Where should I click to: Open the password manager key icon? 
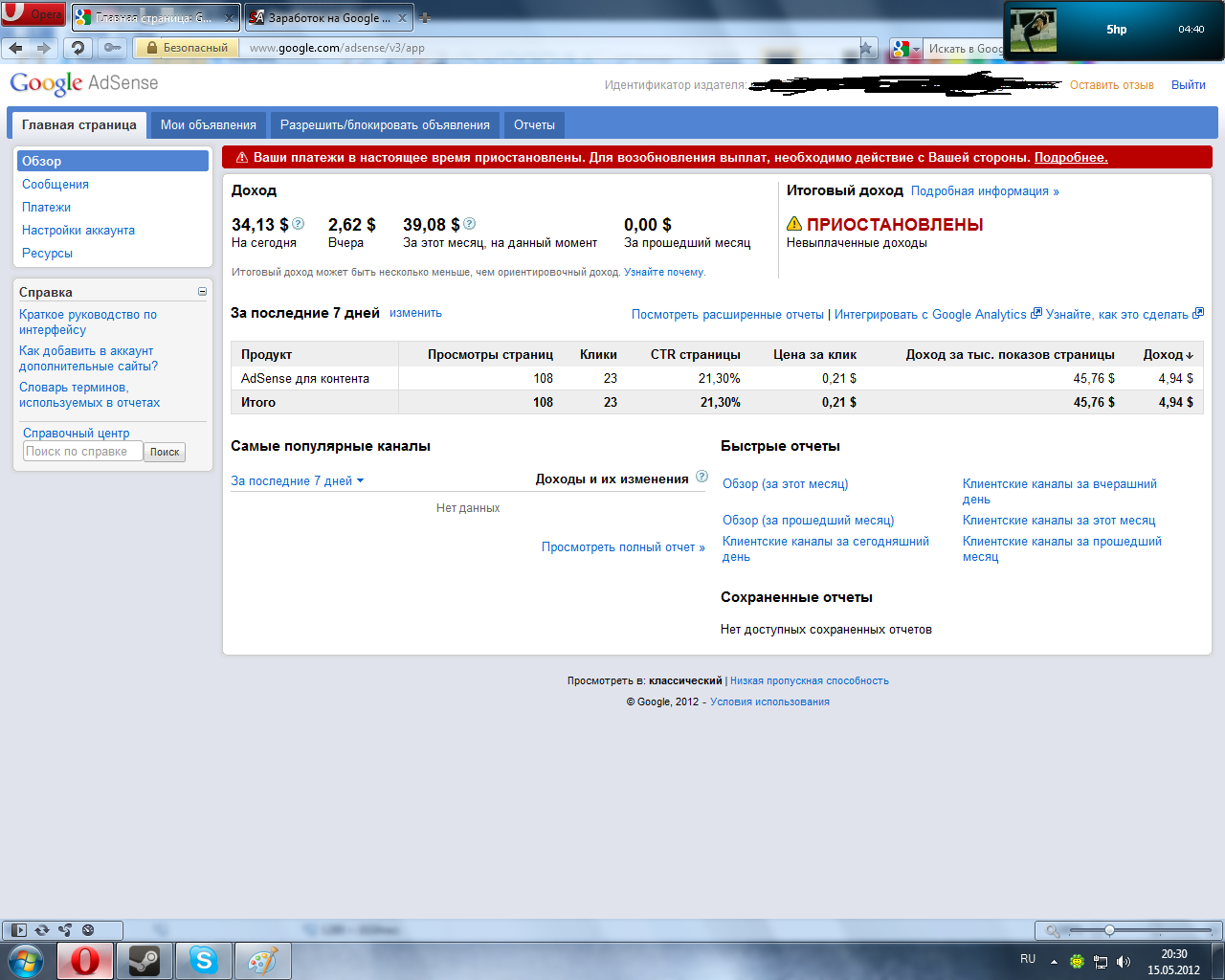click(x=112, y=48)
